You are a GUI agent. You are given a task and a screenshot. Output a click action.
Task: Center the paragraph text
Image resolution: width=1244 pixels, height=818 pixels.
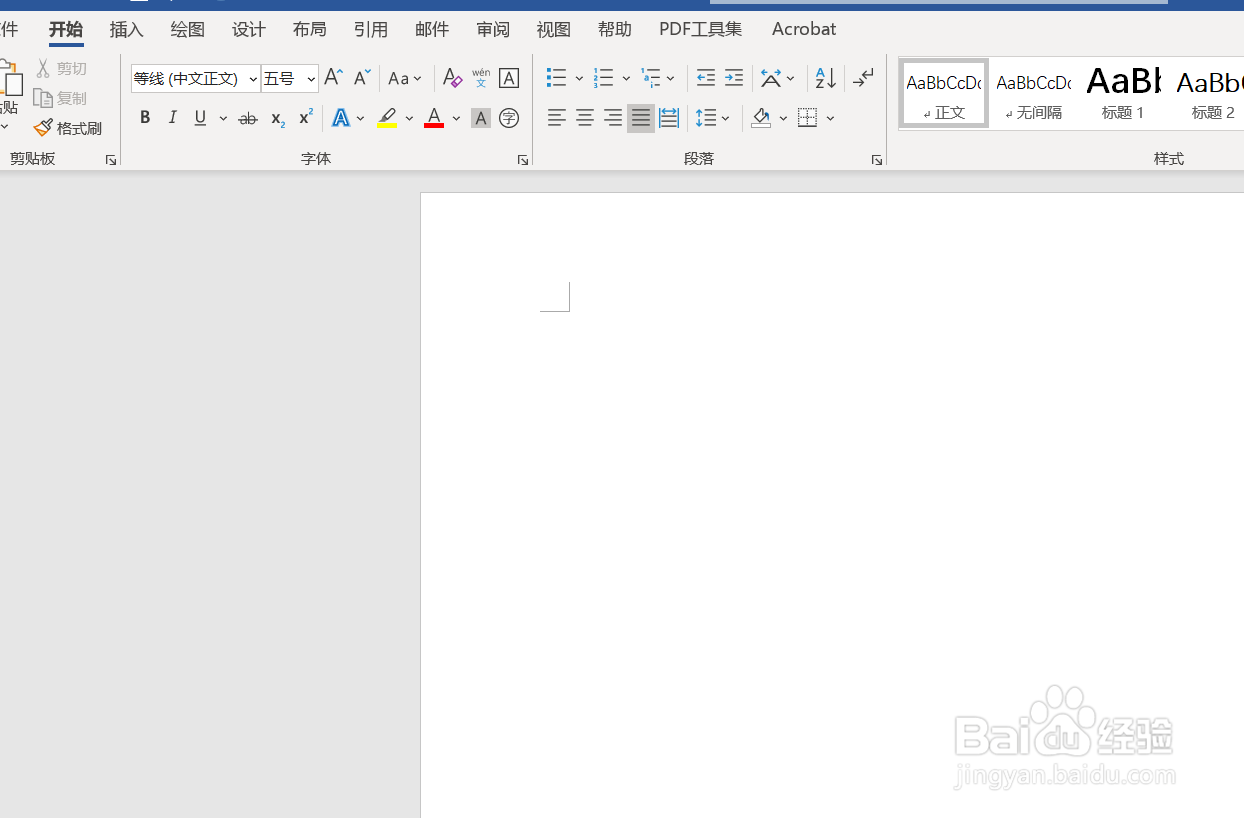585,118
